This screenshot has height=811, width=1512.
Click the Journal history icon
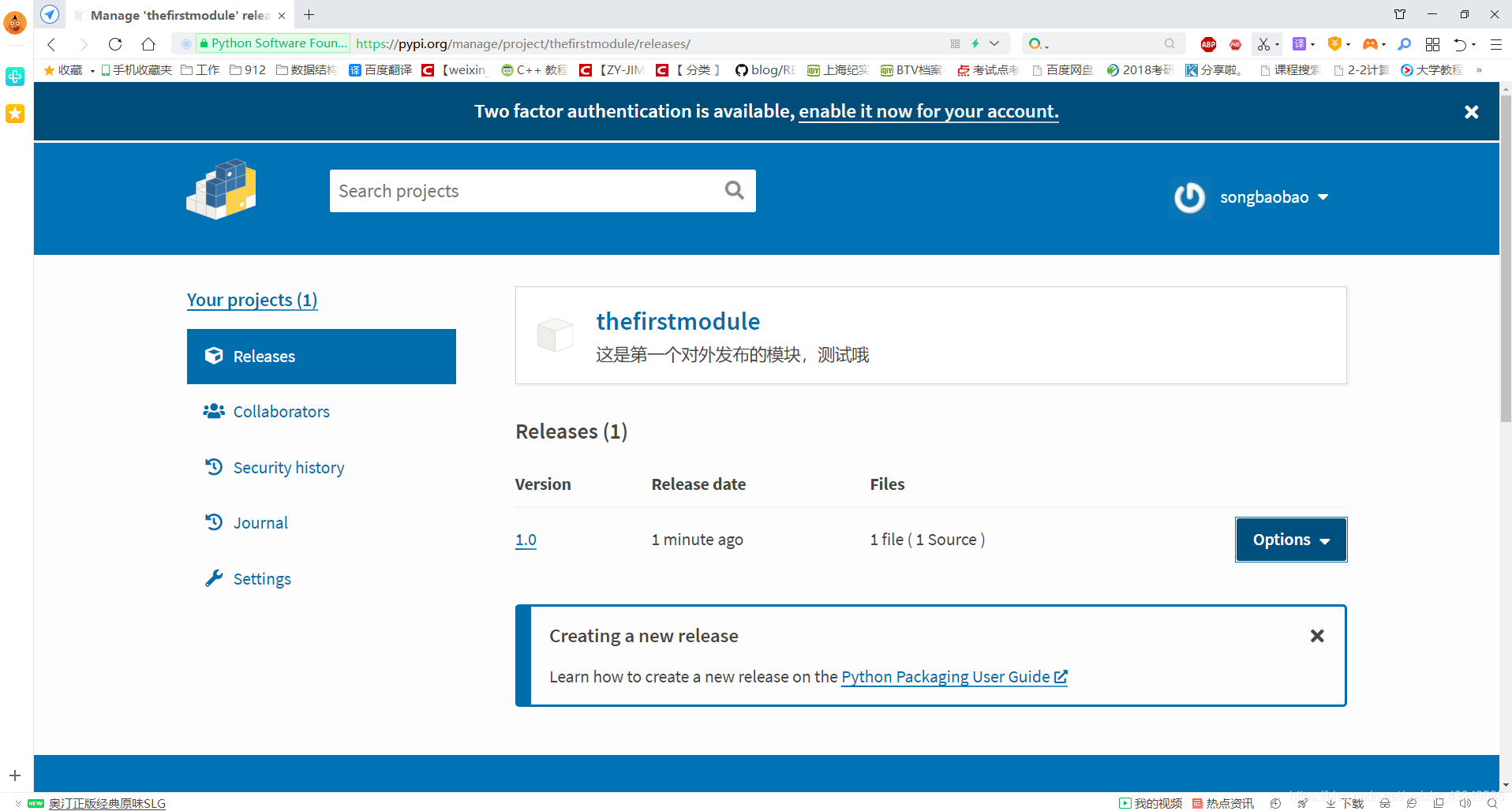click(x=213, y=522)
